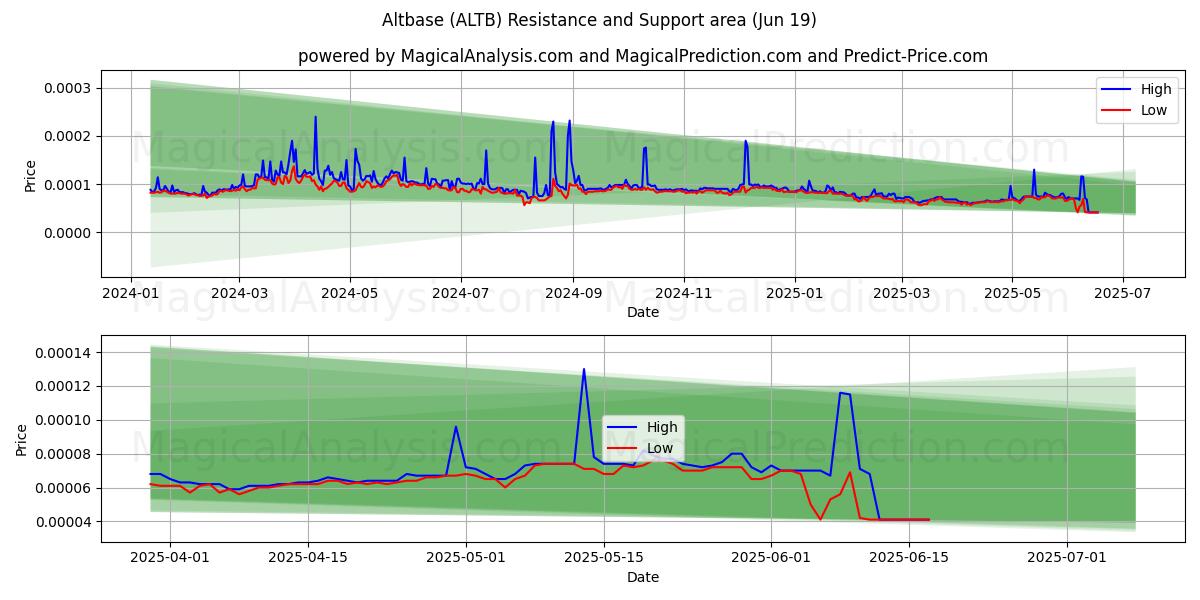
Task: Select 'High' label in bottom chart legend
Action: [x=662, y=427]
